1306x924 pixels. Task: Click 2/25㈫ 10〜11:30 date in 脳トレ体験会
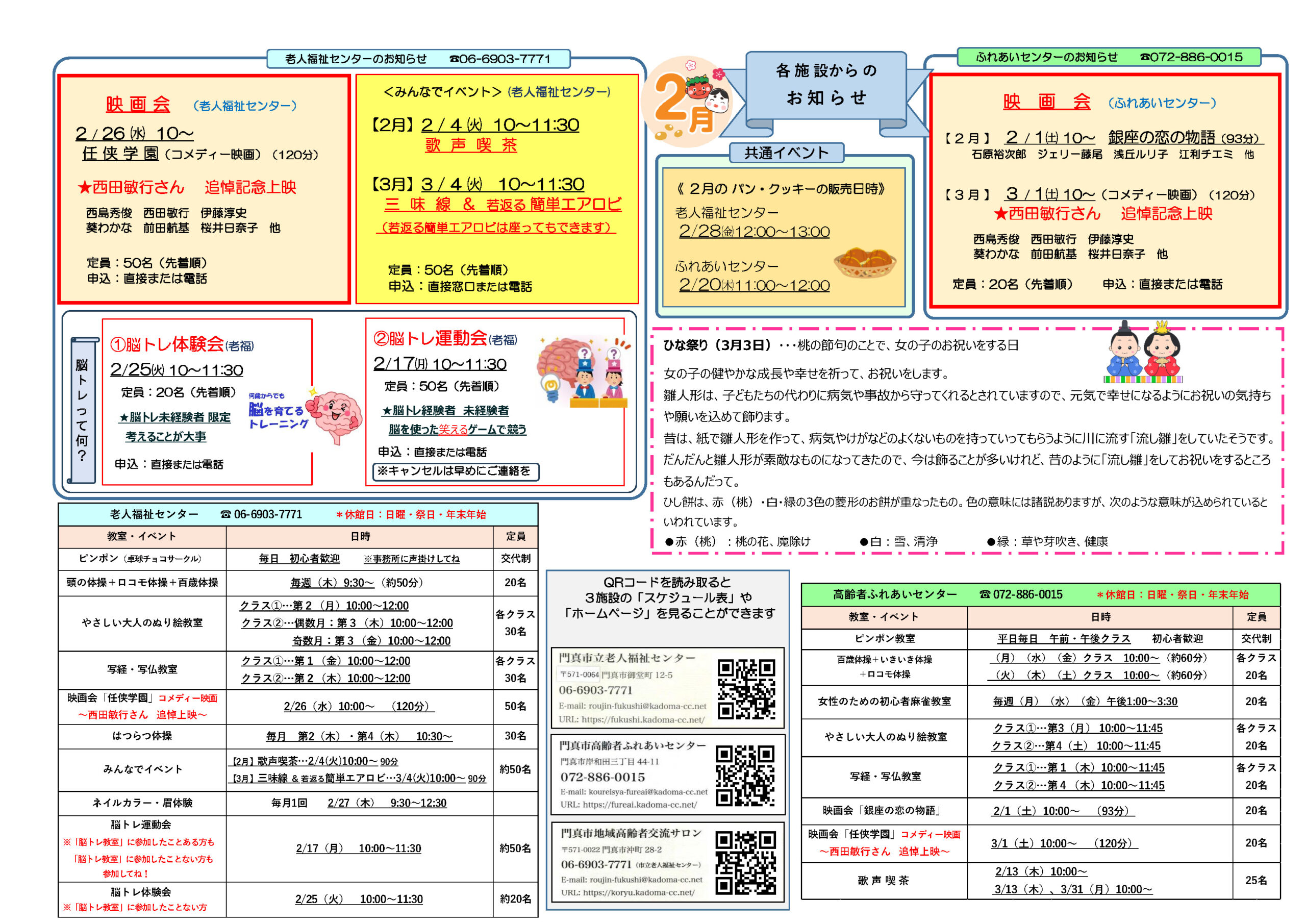coord(177,369)
